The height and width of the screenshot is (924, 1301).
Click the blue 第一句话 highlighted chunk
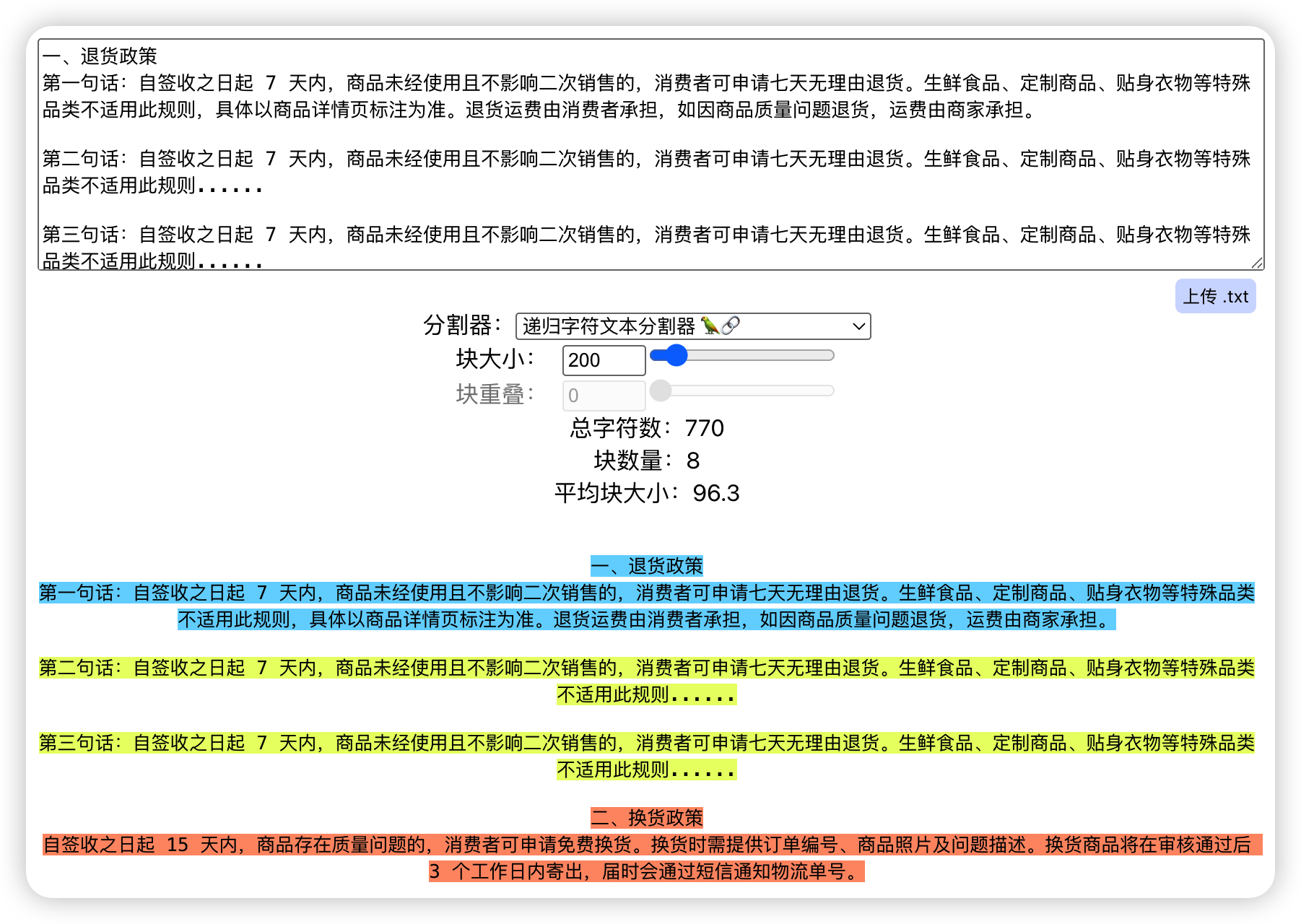pos(646,593)
